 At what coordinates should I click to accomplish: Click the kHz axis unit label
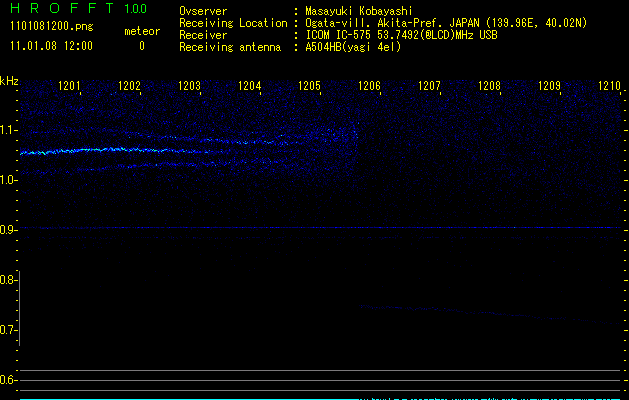pyautogui.click(x=9, y=81)
